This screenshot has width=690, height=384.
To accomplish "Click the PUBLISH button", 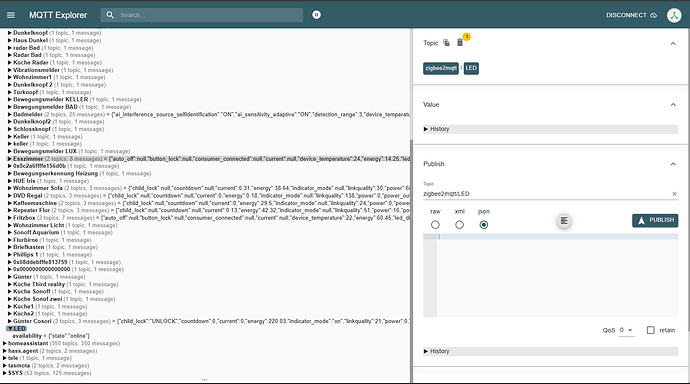I will point(655,220).
